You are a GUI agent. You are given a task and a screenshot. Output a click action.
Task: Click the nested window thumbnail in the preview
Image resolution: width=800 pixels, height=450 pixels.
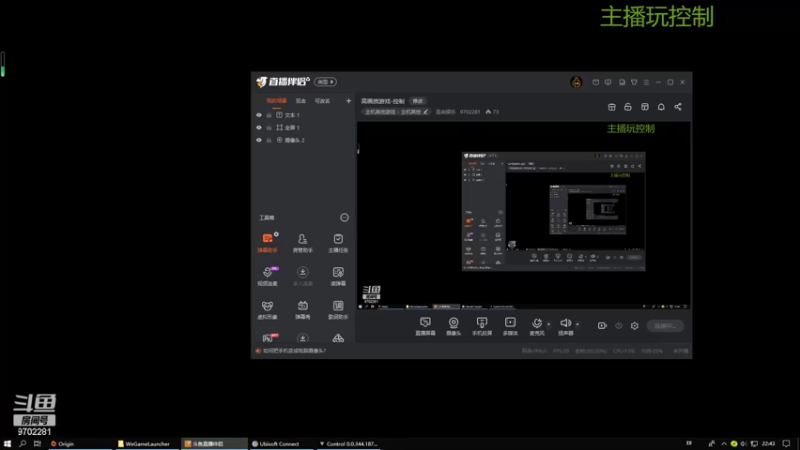click(554, 211)
